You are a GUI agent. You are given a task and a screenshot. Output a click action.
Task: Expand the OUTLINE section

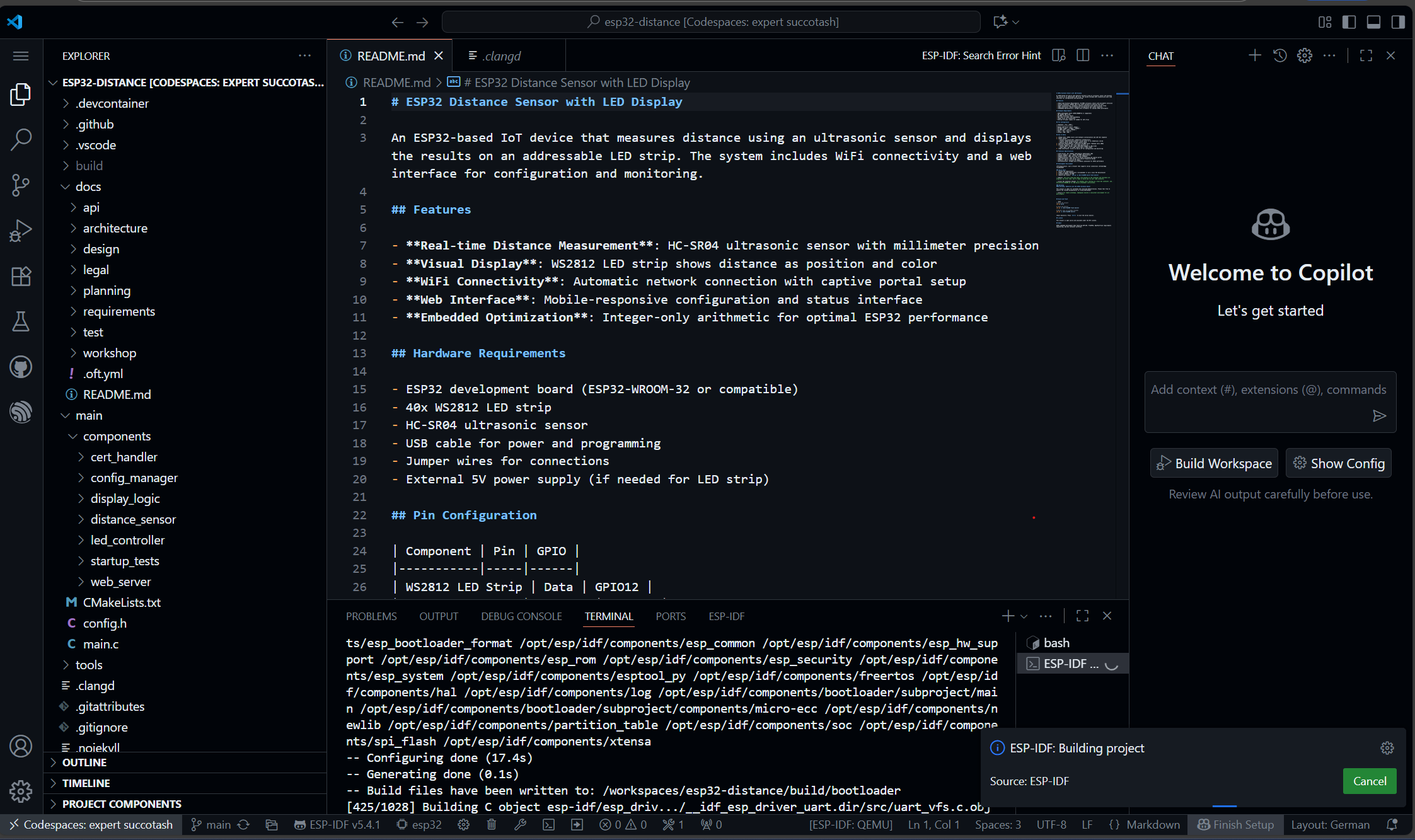tap(84, 762)
